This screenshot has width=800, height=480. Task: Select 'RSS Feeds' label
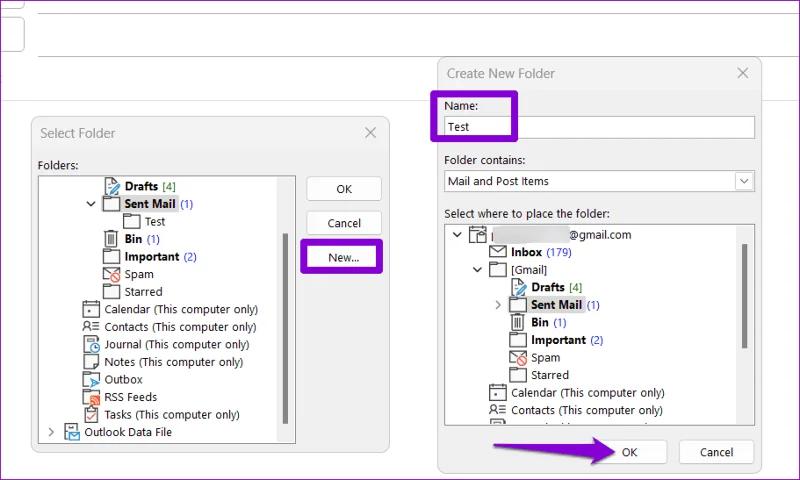131,397
